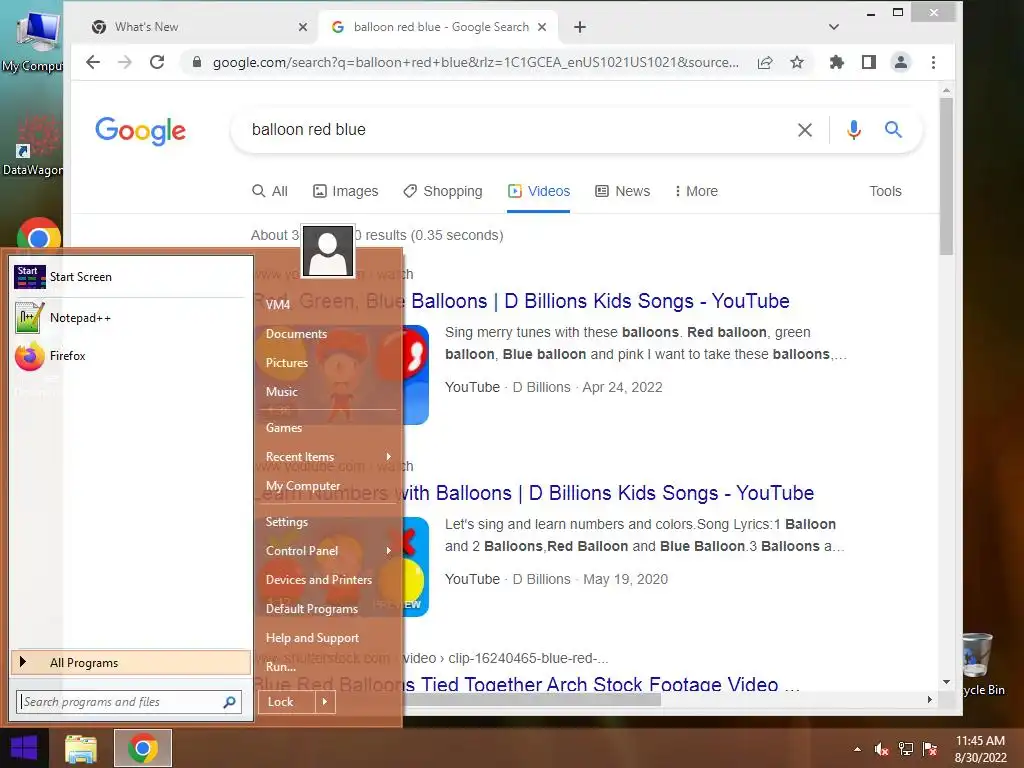Start voice search with the microphone icon

tap(854, 130)
